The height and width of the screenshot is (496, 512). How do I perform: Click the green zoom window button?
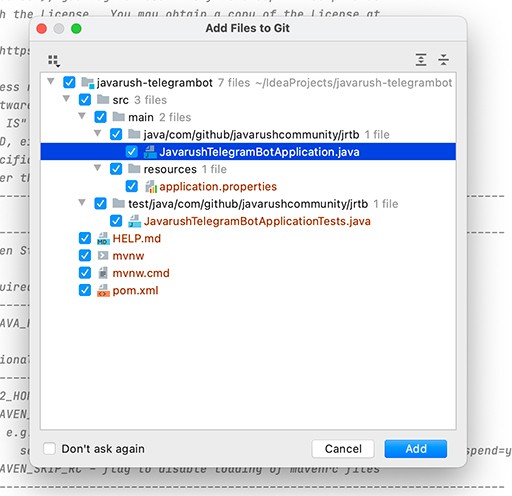click(76, 29)
